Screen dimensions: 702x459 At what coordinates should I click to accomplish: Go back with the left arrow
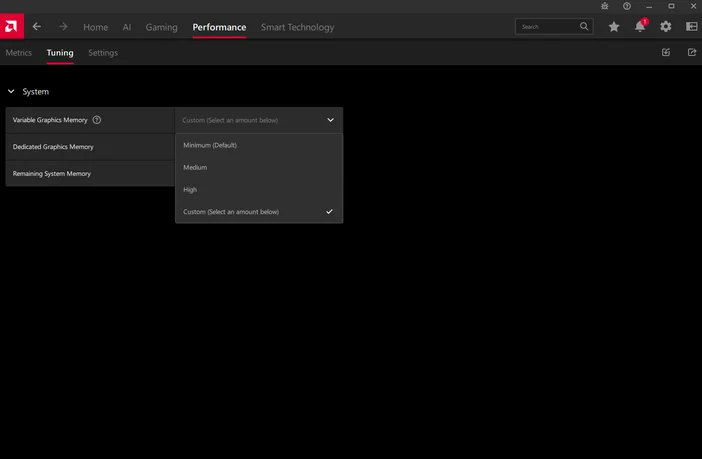tap(37, 27)
